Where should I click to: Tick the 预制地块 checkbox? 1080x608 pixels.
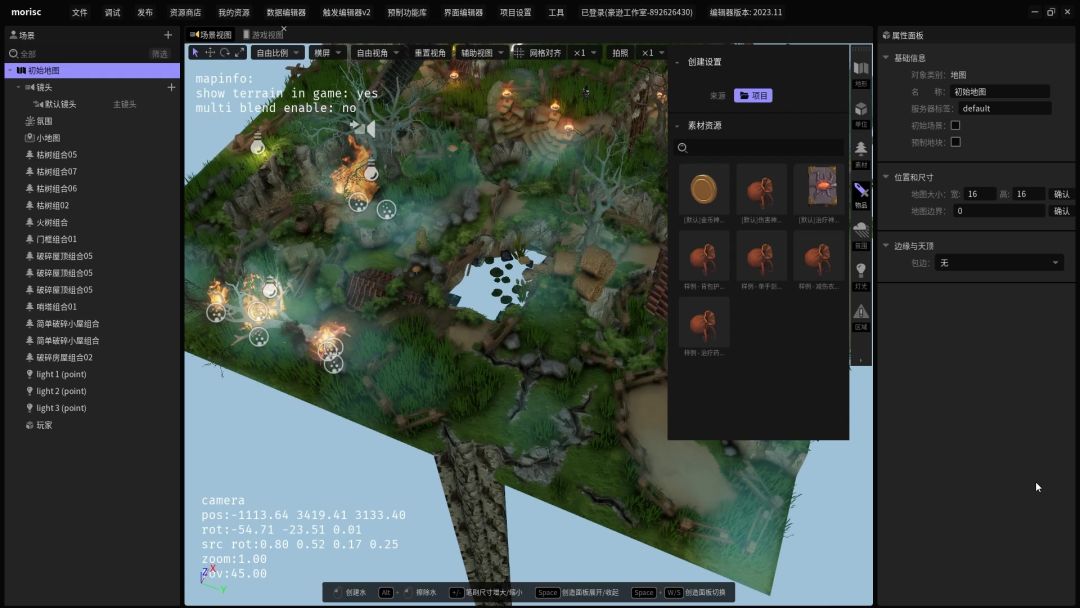click(x=955, y=142)
